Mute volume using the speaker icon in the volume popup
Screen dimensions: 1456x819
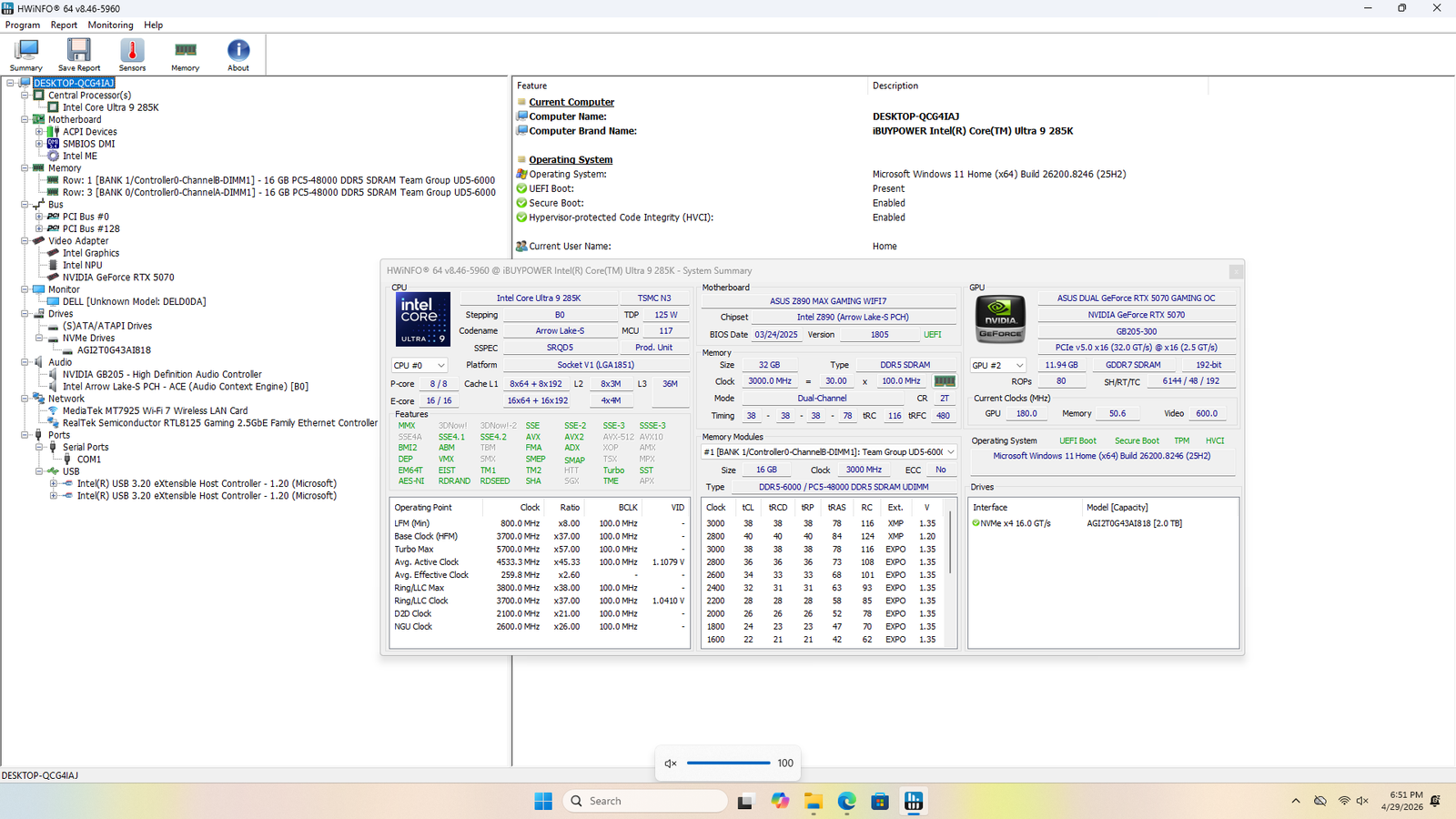(x=671, y=763)
